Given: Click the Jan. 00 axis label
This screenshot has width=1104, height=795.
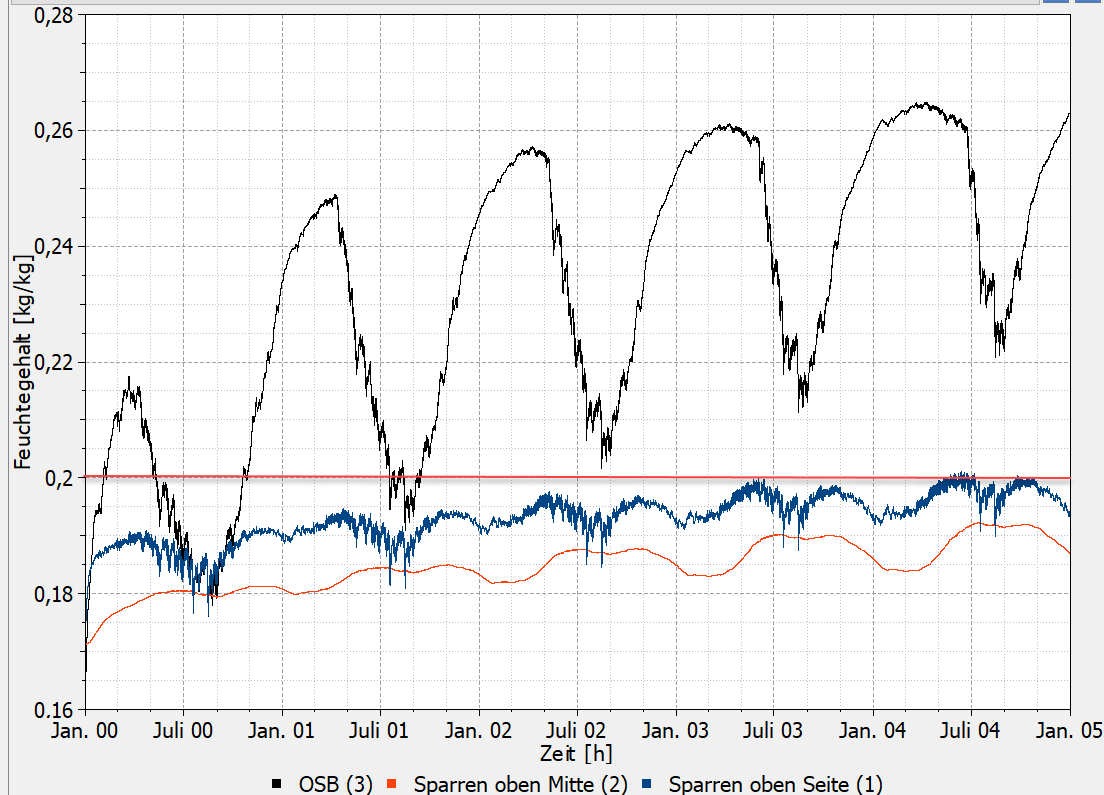Looking at the screenshot, I should tap(84, 730).
